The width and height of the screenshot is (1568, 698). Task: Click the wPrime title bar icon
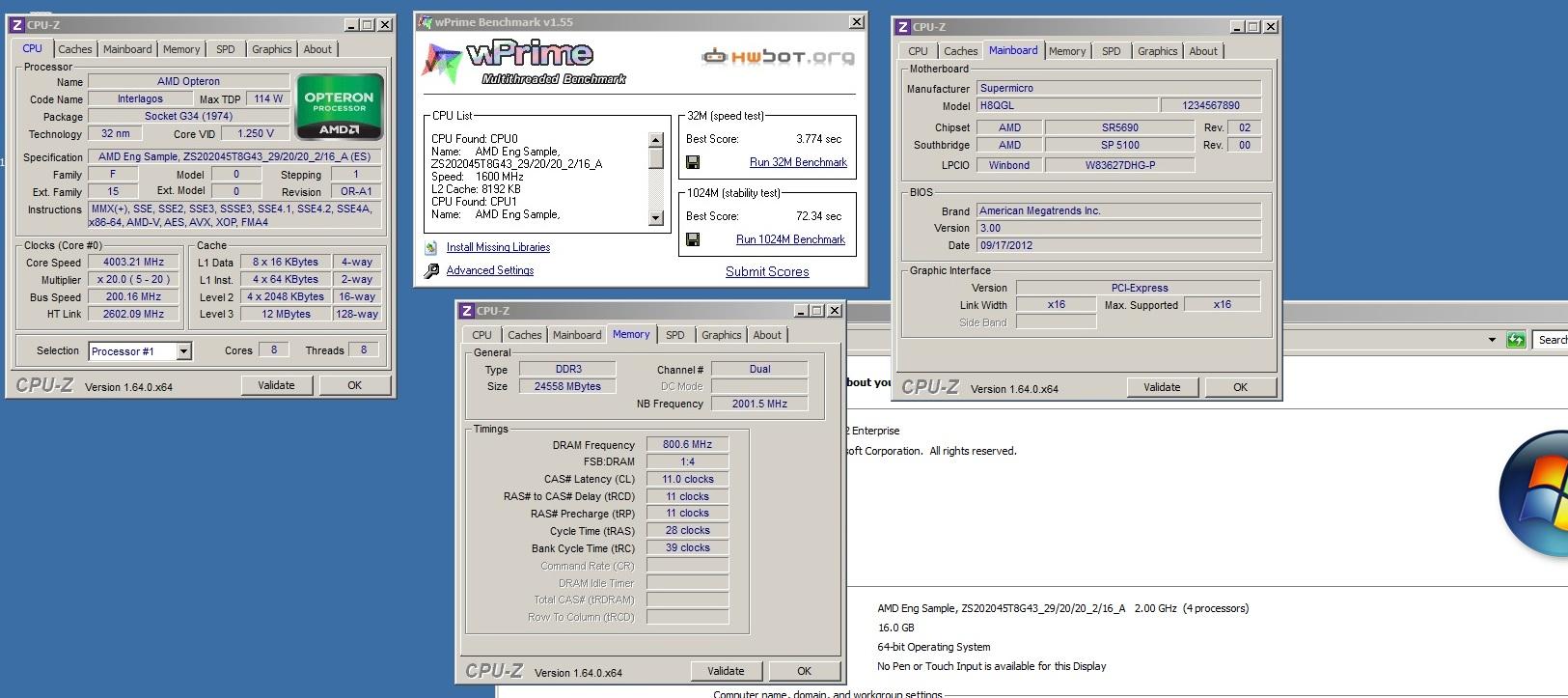[x=425, y=22]
